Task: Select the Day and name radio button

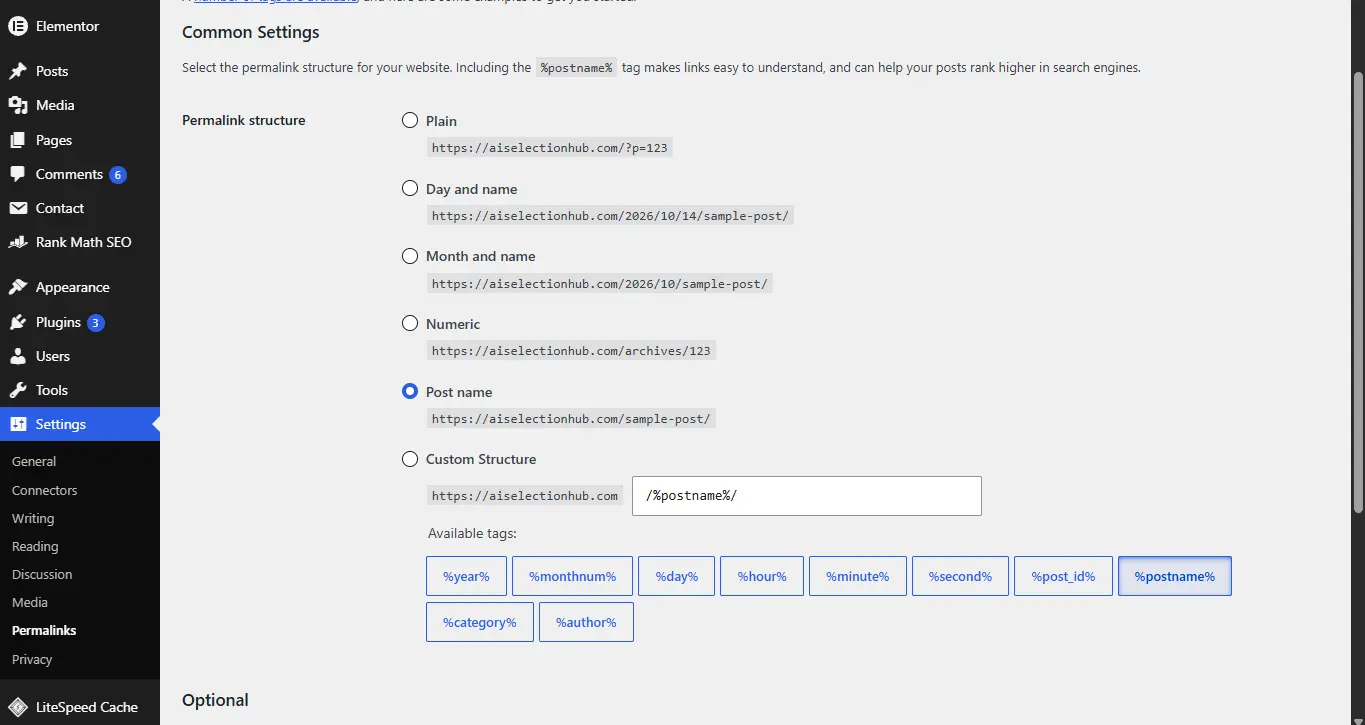Action: pyautogui.click(x=410, y=188)
